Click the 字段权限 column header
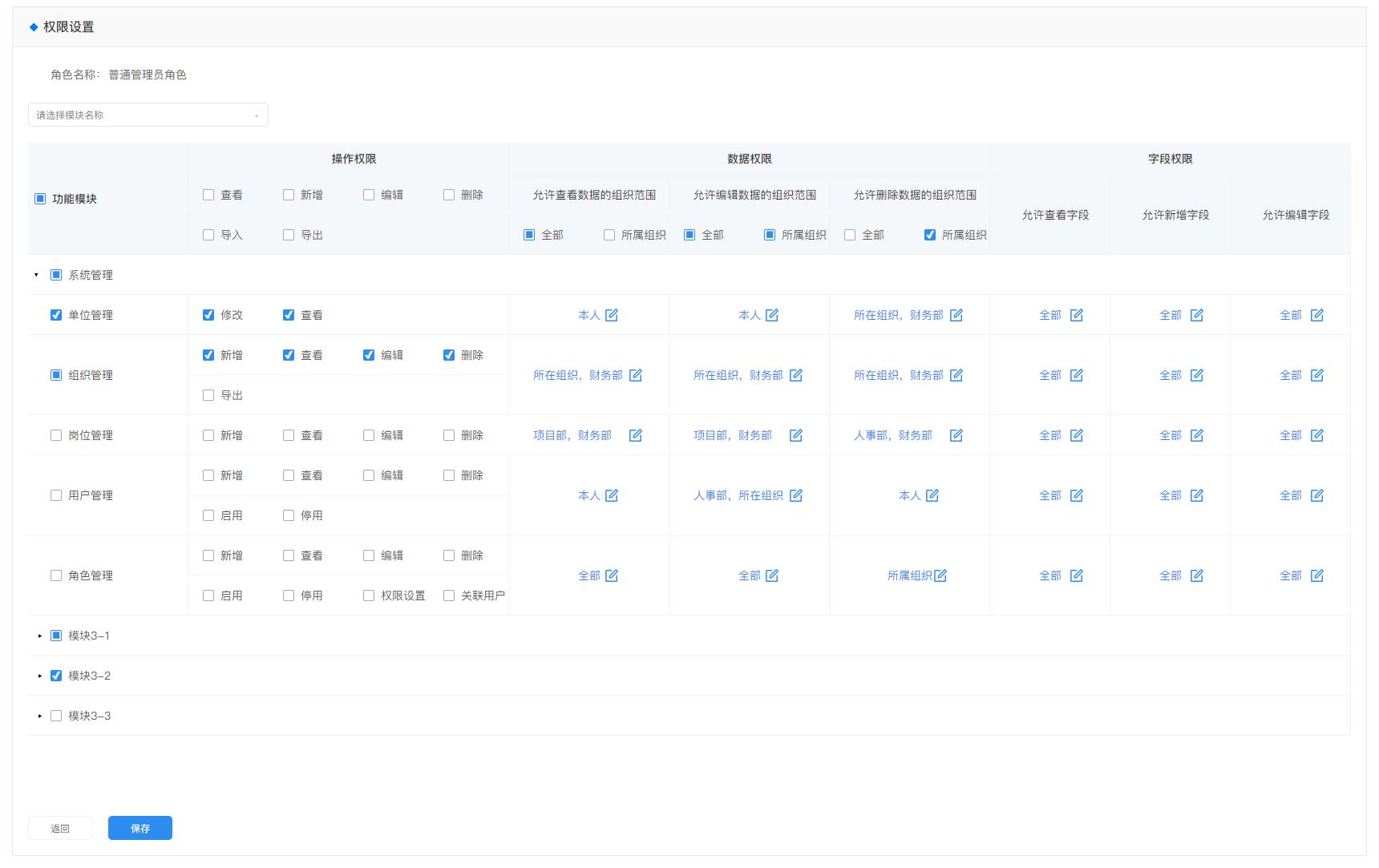 (1171, 159)
